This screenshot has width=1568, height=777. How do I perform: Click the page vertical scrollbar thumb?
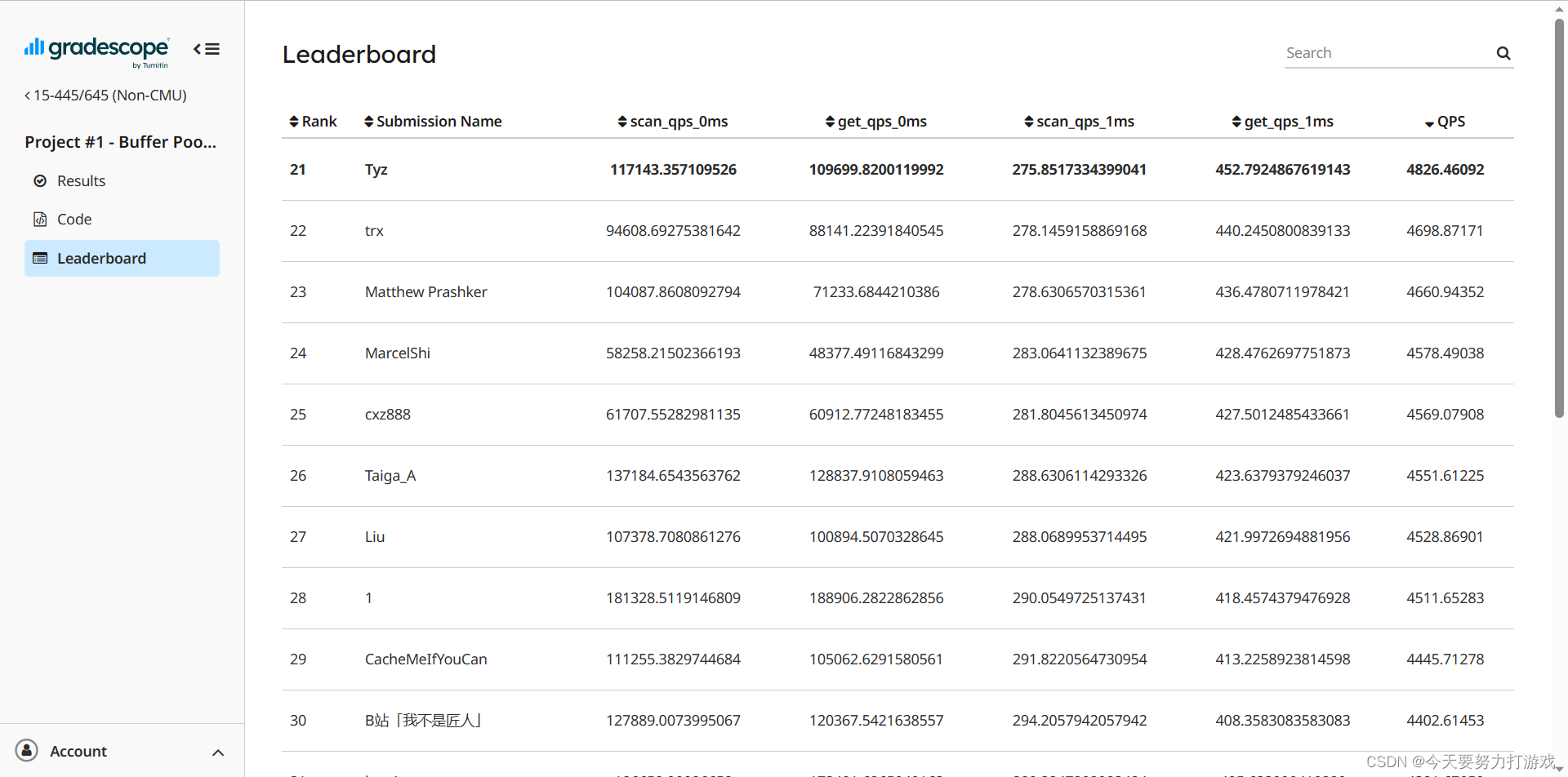point(1559,219)
